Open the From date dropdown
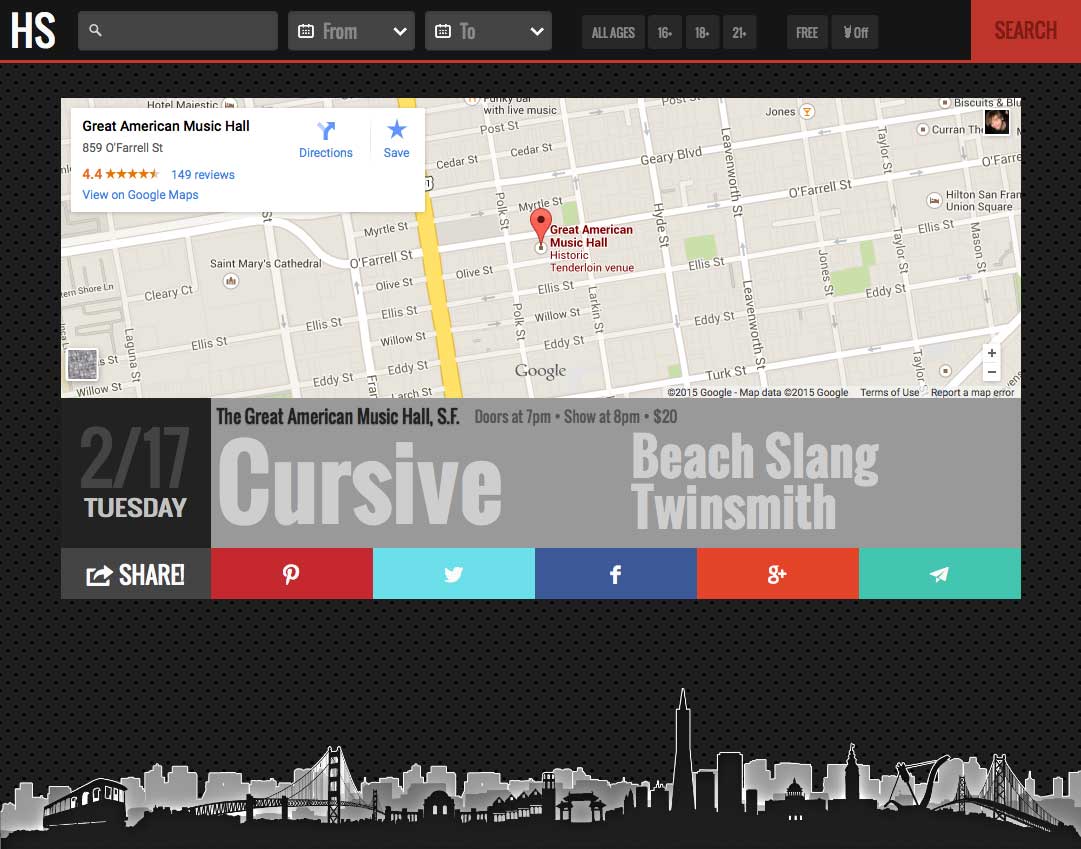1081x849 pixels. (352, 31)
